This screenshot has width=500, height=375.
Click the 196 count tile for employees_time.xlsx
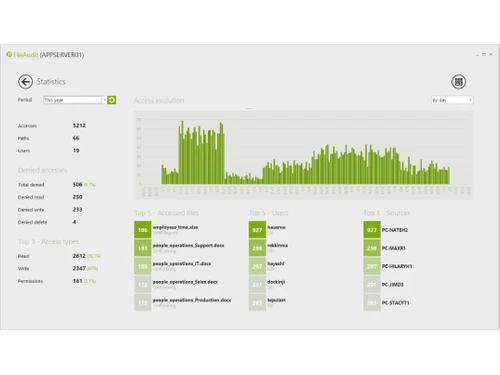point(143,230)
